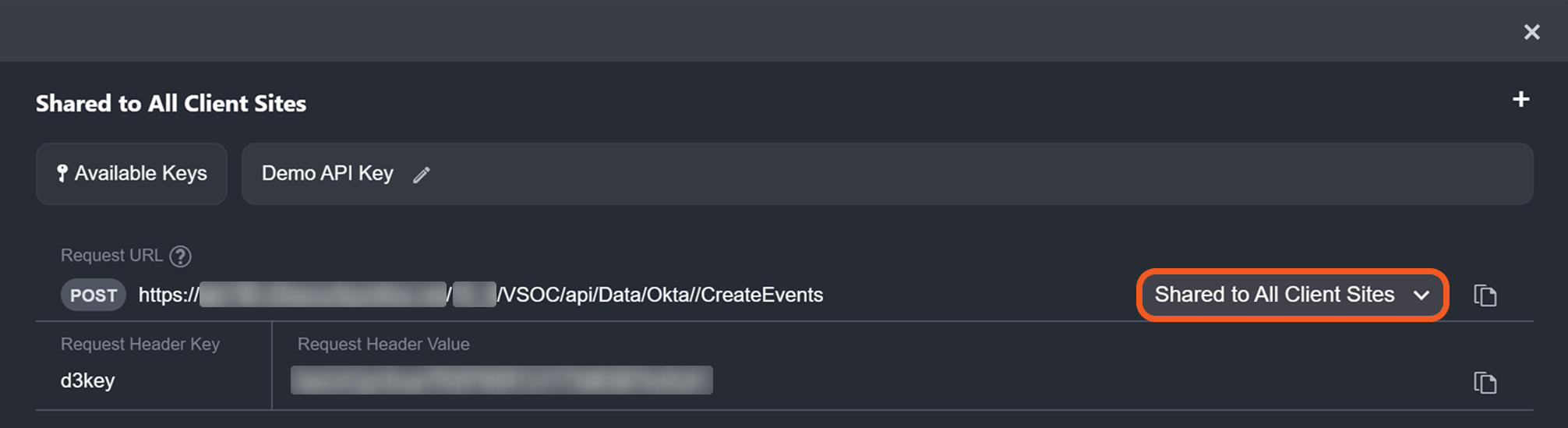Click the d3key header key value
The height and width of the screenshot is (428, 1568).
(x=87, y=380)
